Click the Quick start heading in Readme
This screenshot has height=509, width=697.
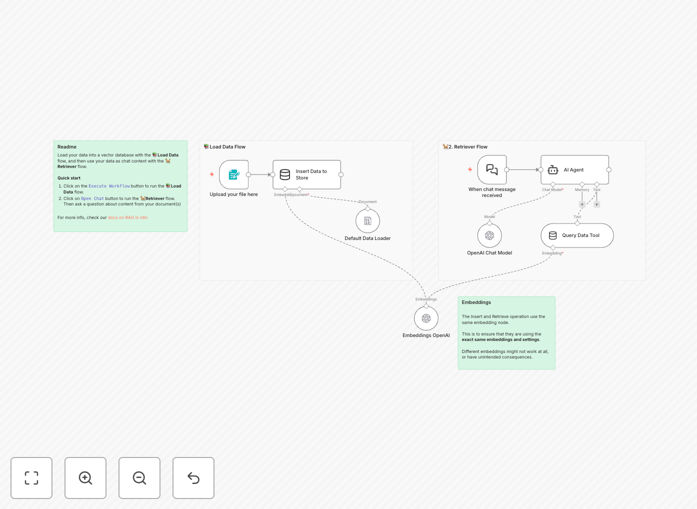69,178
